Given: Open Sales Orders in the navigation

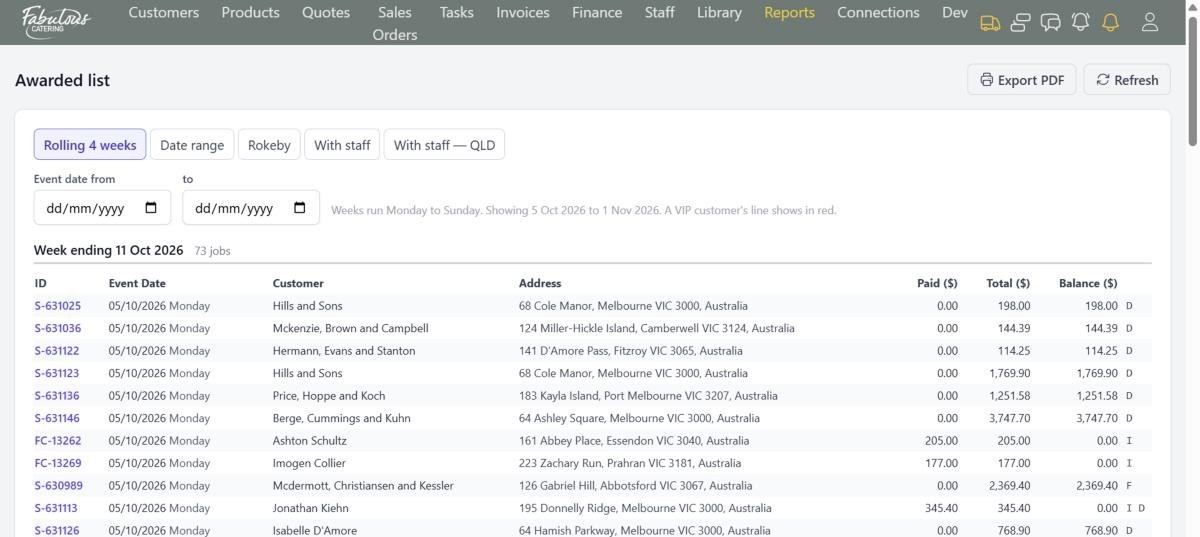Looking at the screenshot, I should point(395,23).
